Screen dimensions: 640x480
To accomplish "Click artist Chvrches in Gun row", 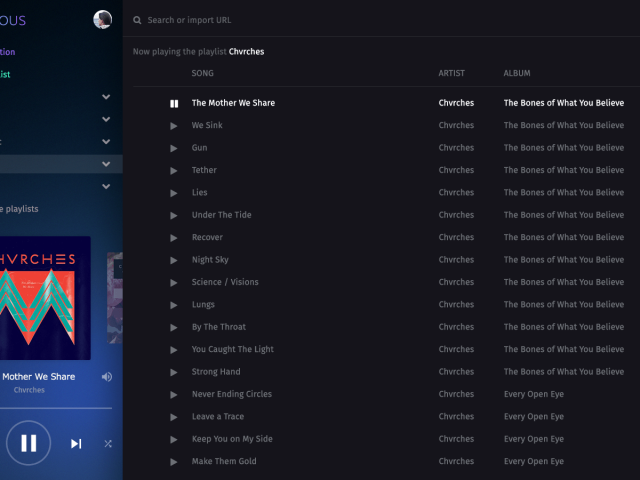I will coord(456,148).
